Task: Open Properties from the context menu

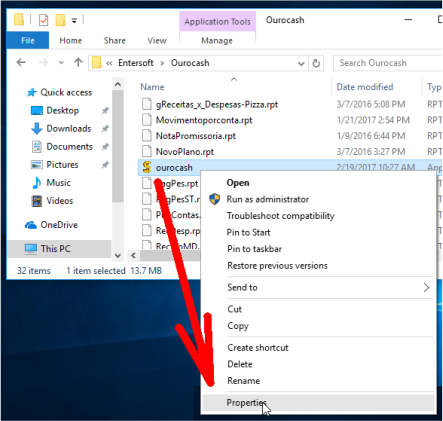Action: [318, 403]
